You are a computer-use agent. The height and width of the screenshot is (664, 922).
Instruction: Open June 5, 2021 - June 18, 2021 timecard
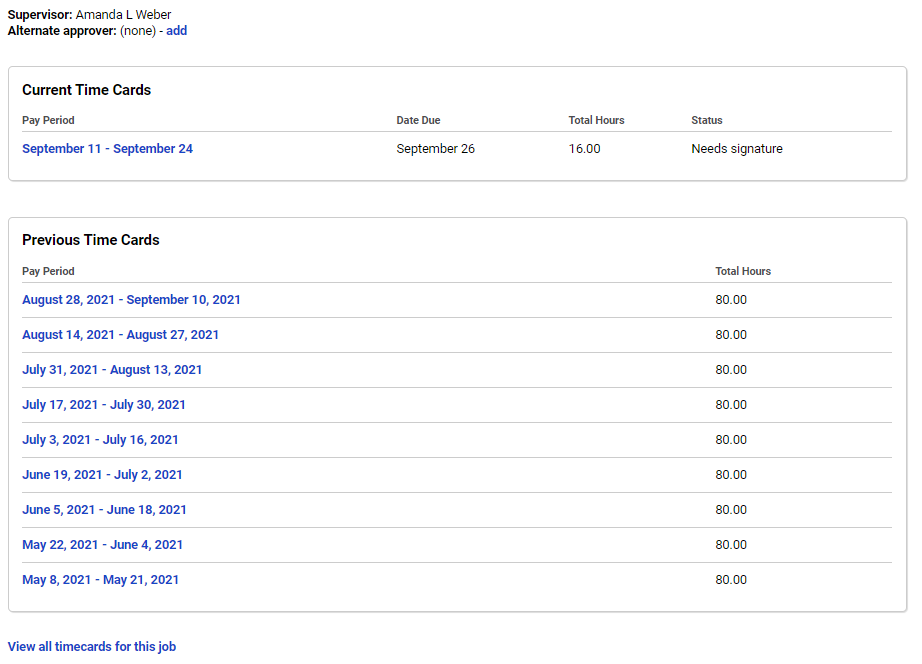tap(104, 510)
